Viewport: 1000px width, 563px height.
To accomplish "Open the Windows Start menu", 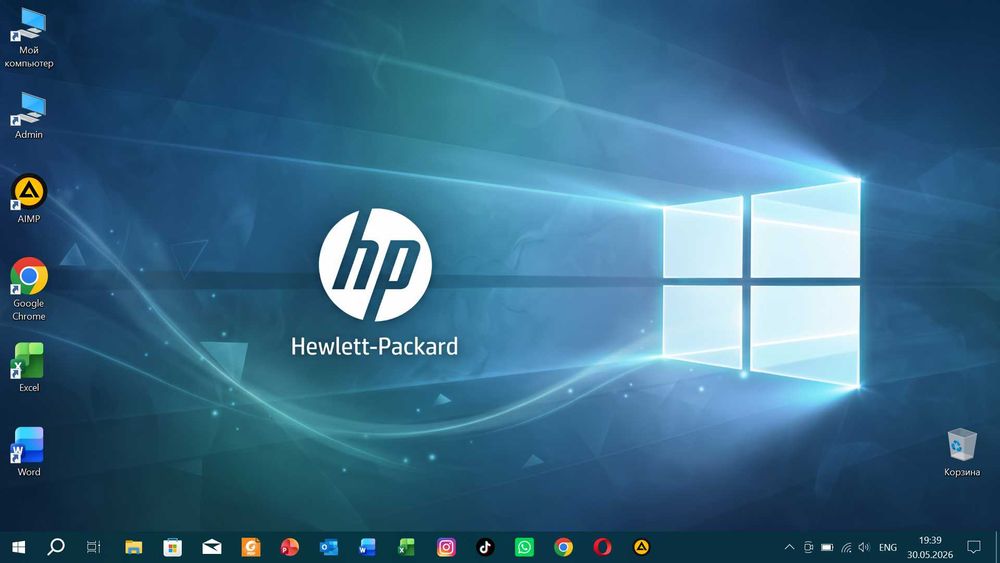I will pyautogui.click(x=18, y=547).
